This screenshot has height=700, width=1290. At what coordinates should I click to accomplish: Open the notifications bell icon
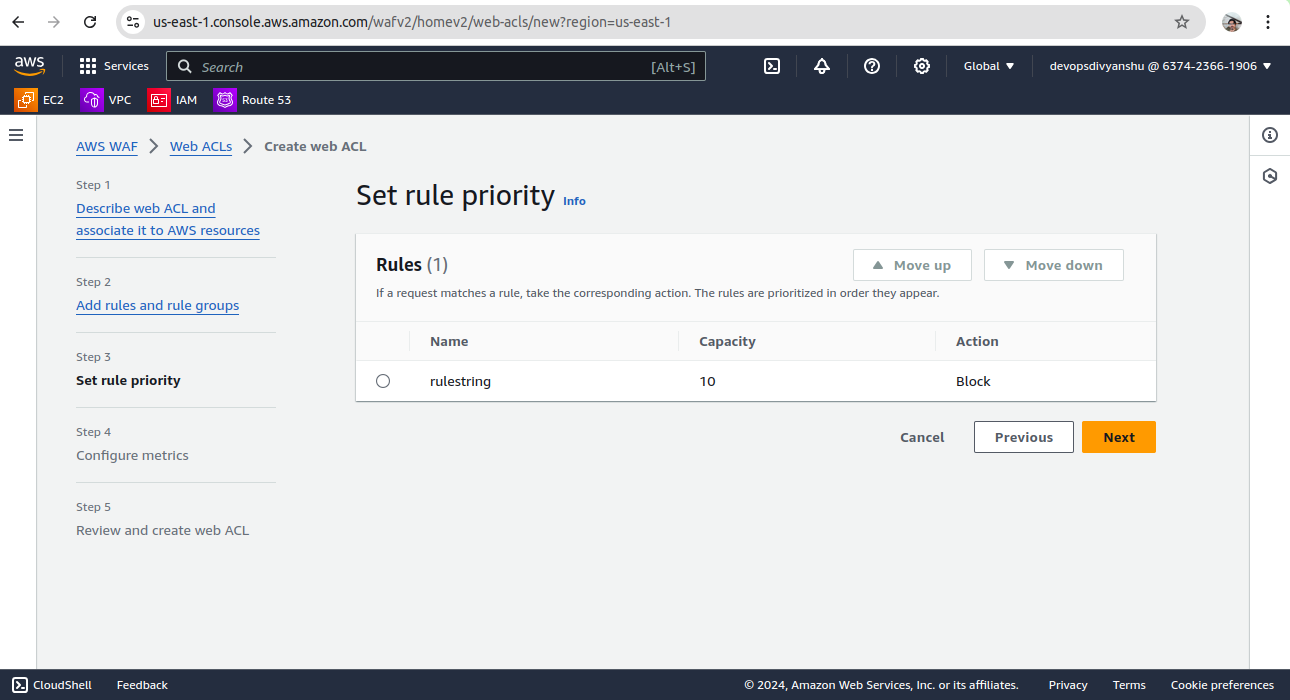click(822, 66)
